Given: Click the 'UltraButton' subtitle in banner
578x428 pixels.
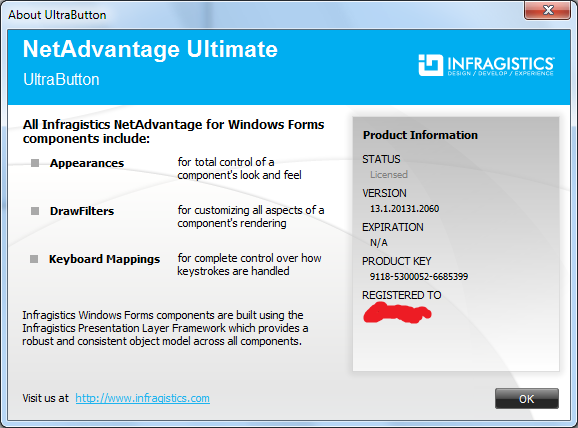Looking at the screenshot, I should [61, 80].
